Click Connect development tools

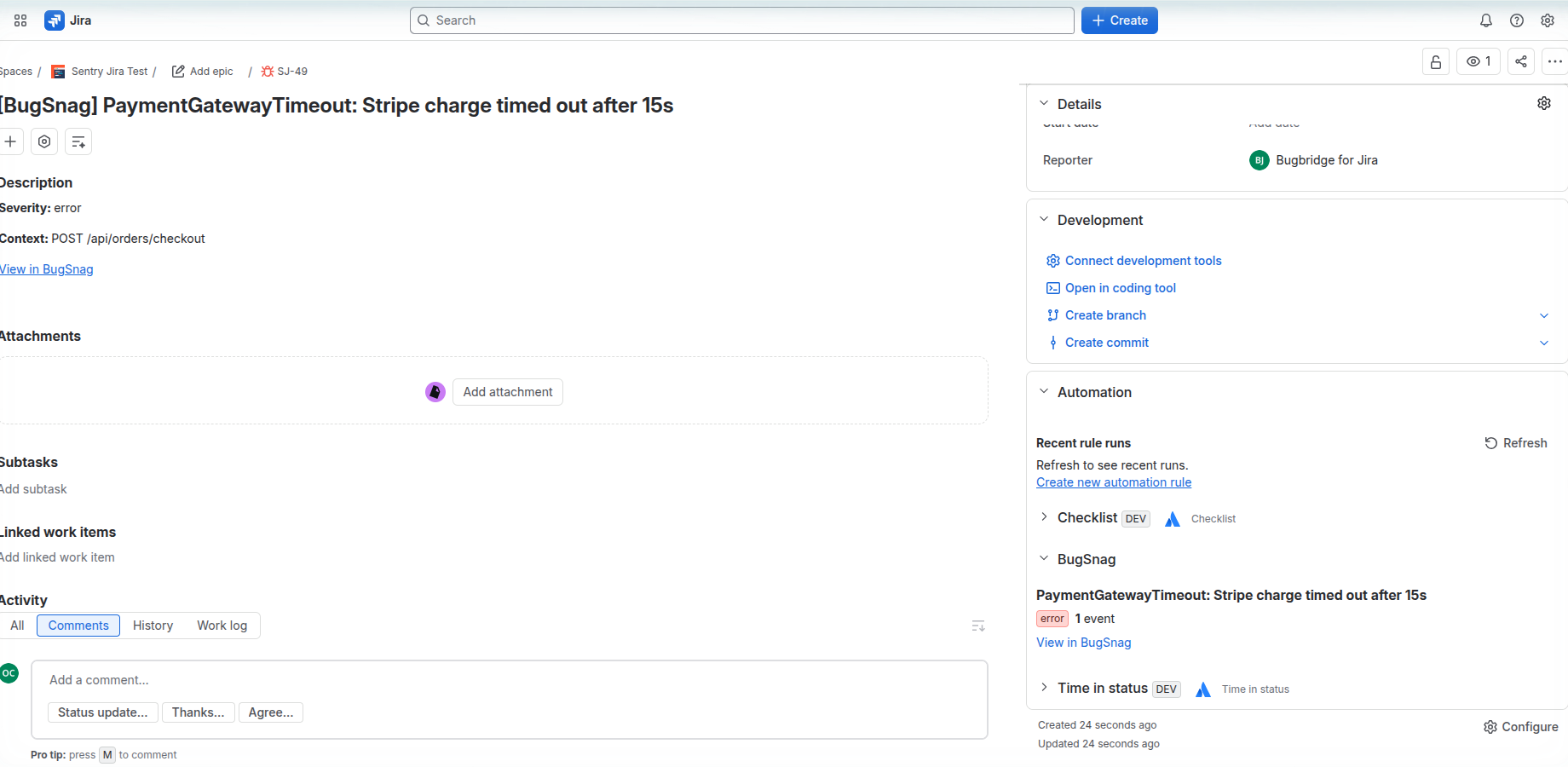click(x=1134, y=261)
